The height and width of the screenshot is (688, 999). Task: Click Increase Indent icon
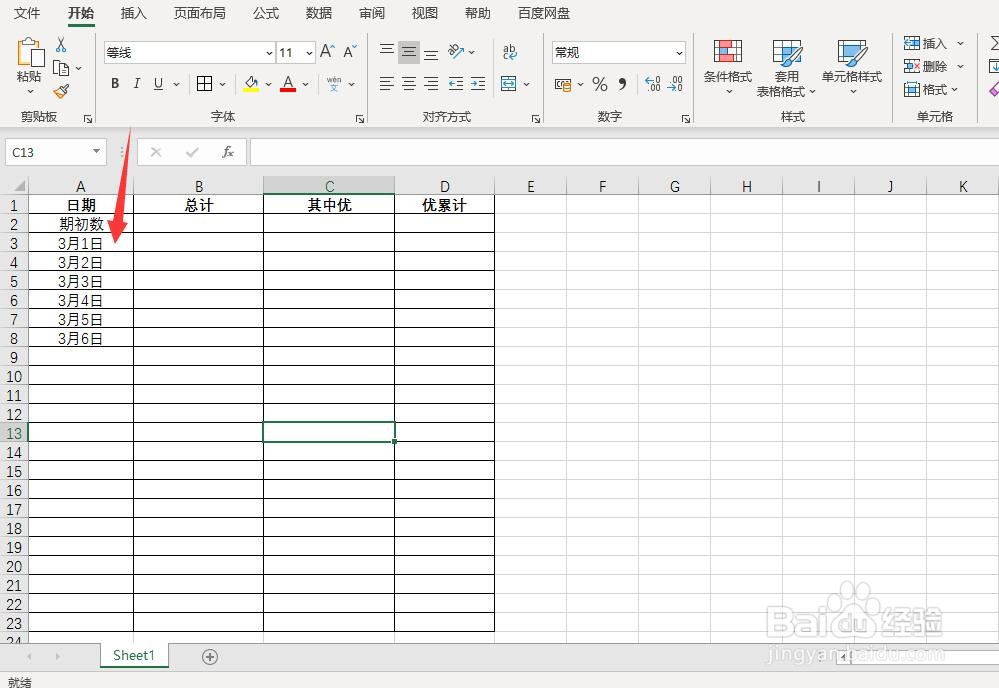(x=478, y=83)
